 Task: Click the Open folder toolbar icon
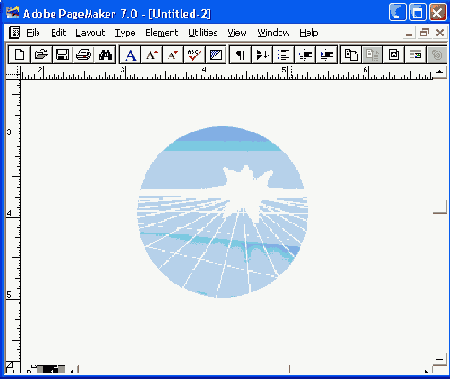coord(41,55)
